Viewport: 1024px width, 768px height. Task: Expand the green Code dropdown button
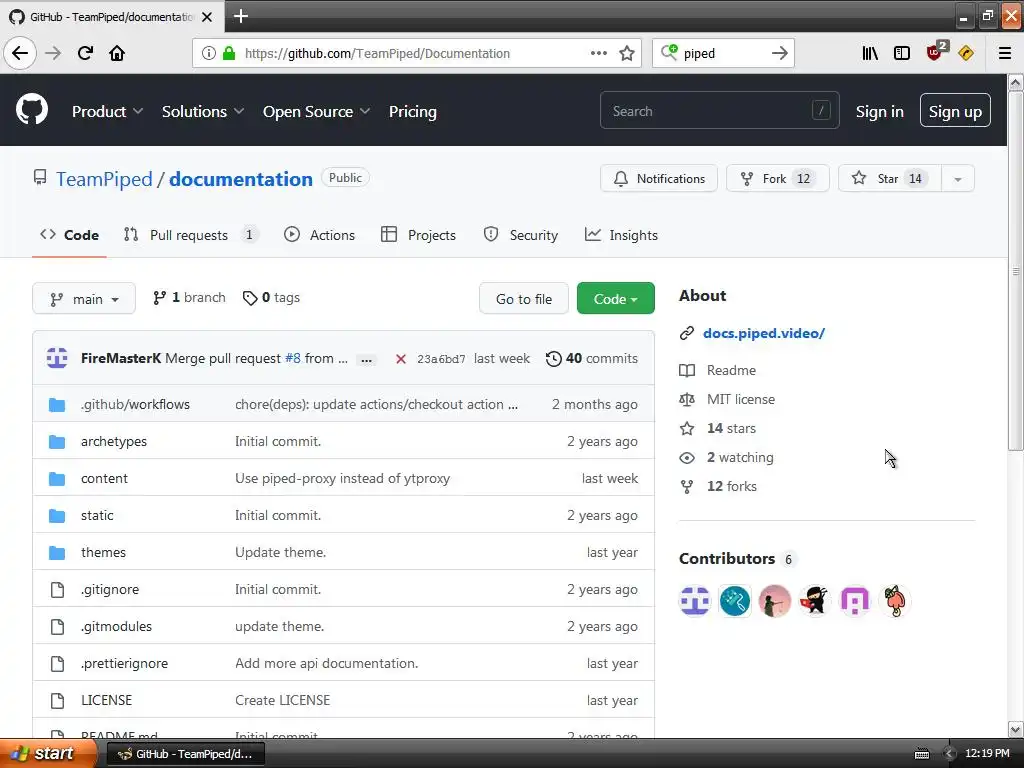tap(616, 298)
